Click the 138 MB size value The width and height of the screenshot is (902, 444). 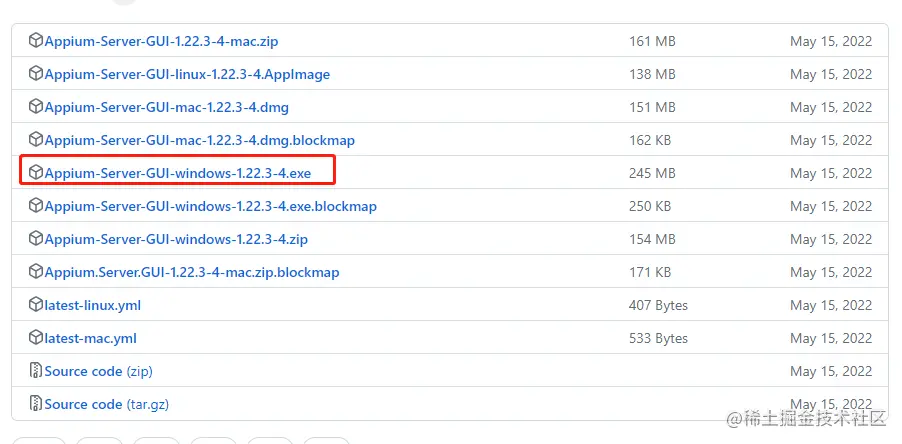coord(652,74)
